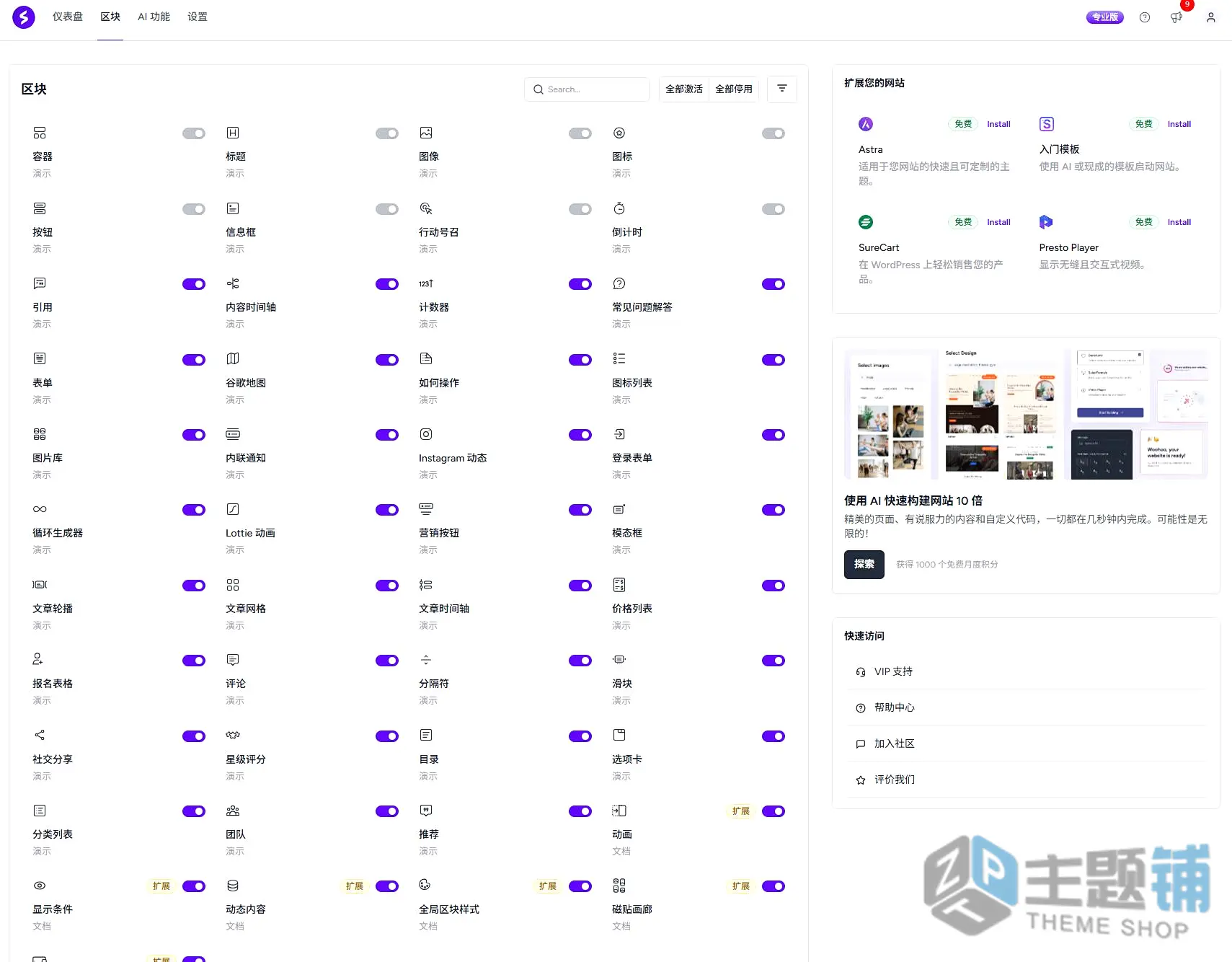Click the Instagram 动态 block icon
The height and width of the screenshot is (962, 1232).
point(426,434)
